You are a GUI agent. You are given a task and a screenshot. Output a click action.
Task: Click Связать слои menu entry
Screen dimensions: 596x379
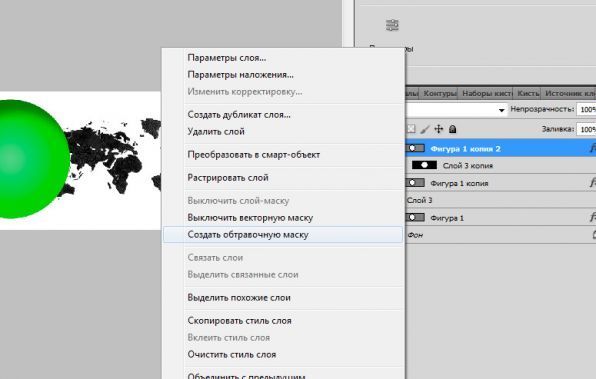click(215, 258)
